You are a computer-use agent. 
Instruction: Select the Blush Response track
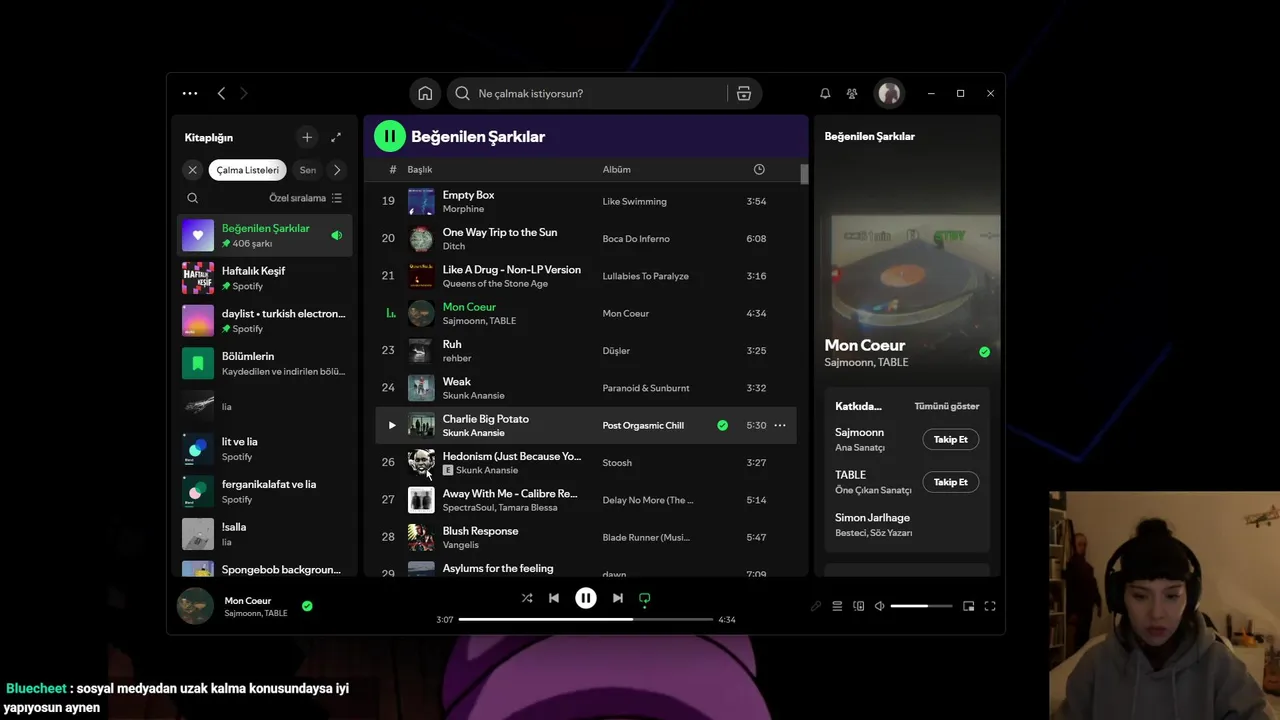[x=585, y=537]
